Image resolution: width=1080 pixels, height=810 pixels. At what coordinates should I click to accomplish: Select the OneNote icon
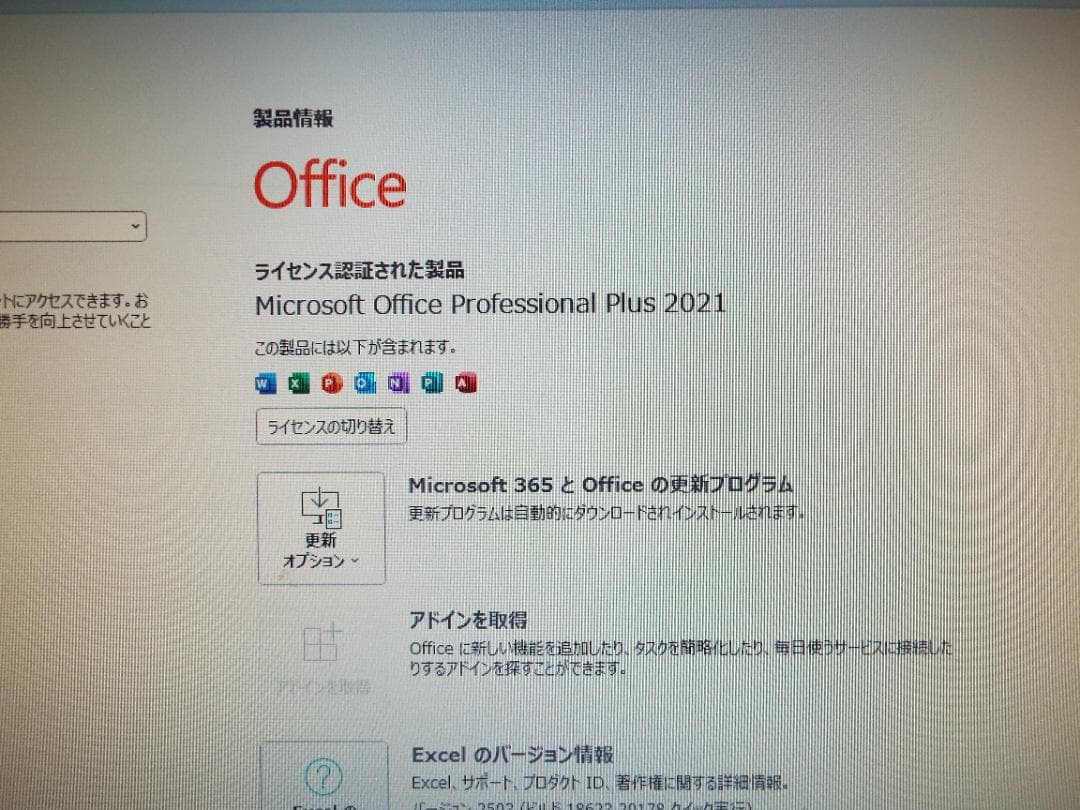pyautogui.click(x=398, y=382)
